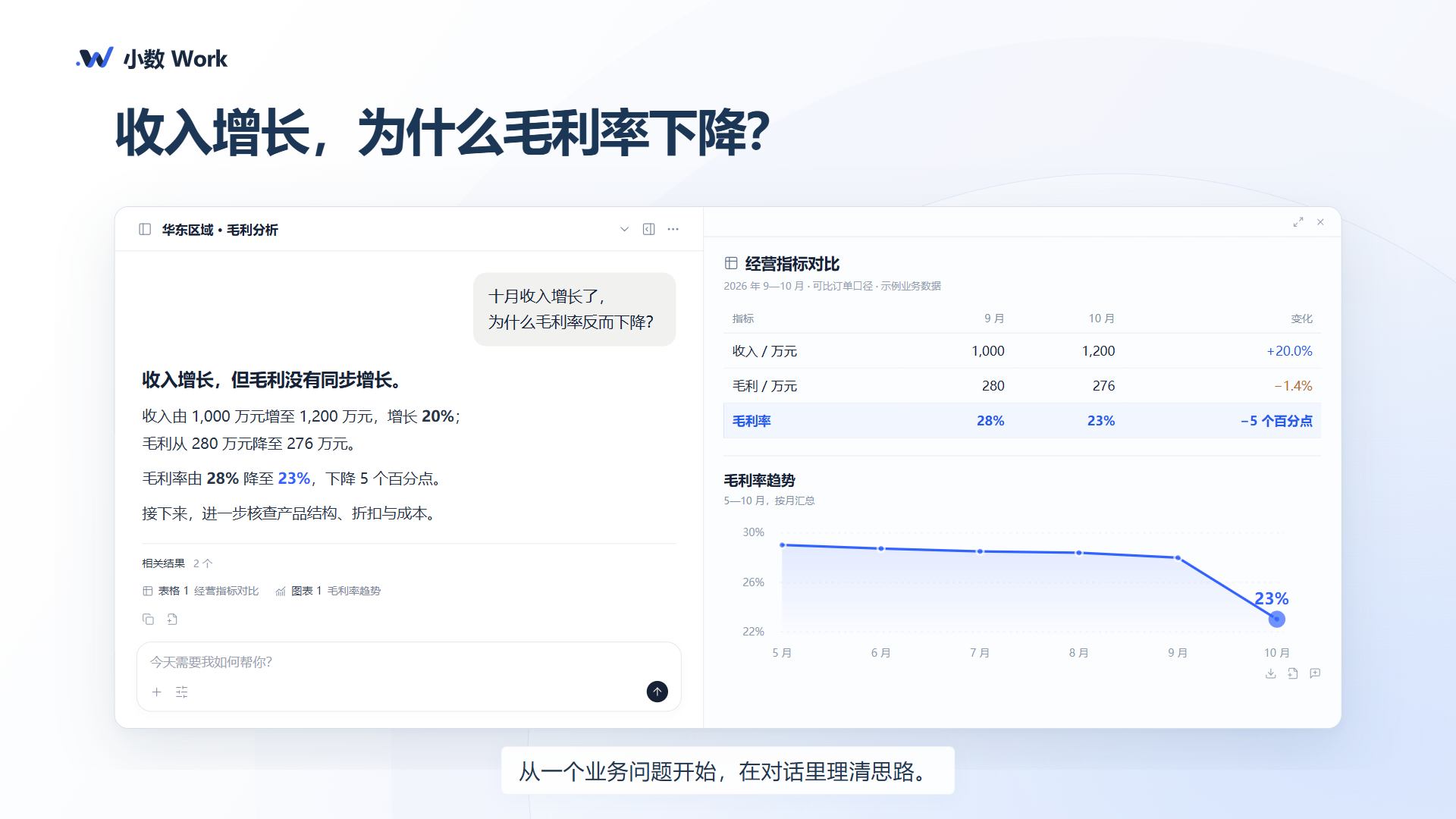Open the three-dot more options menu
This screenshot has width=1456, height=819.
click(x=673, y=229)
